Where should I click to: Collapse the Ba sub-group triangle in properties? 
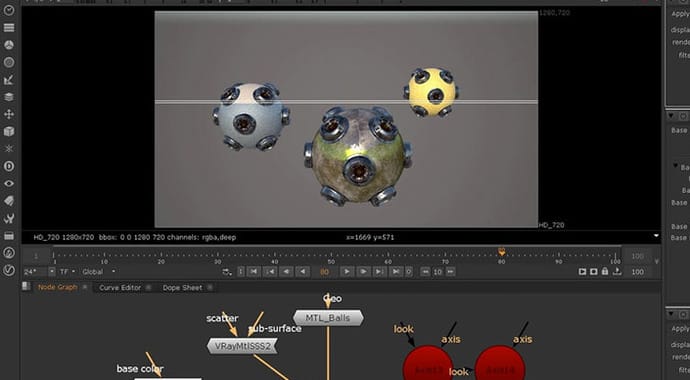pos(675,166)
